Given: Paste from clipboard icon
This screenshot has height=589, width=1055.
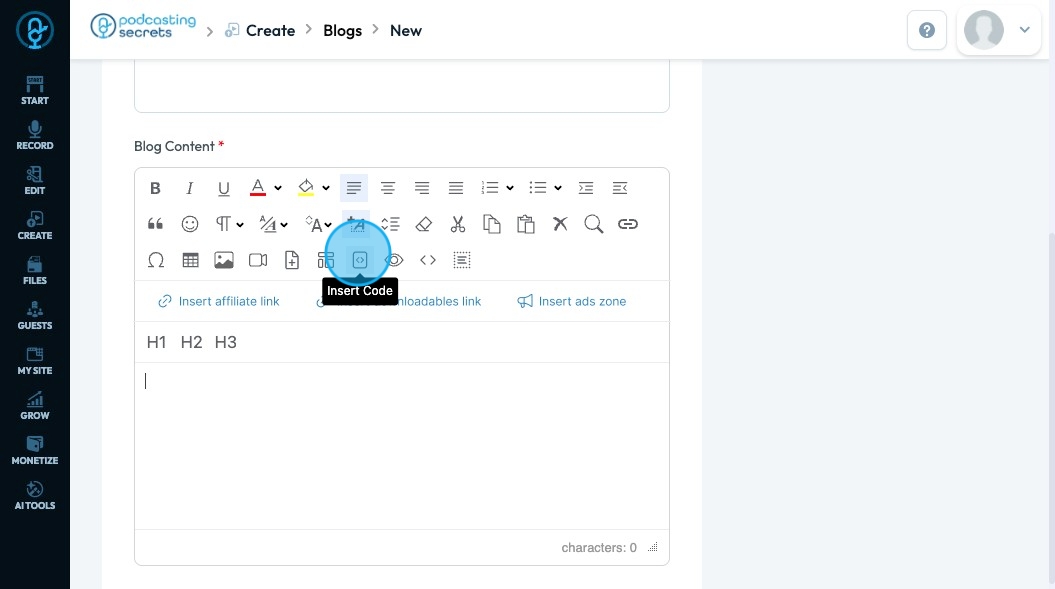Looking at the screenshot, I should pyautogui.click(x=526, y=224).
